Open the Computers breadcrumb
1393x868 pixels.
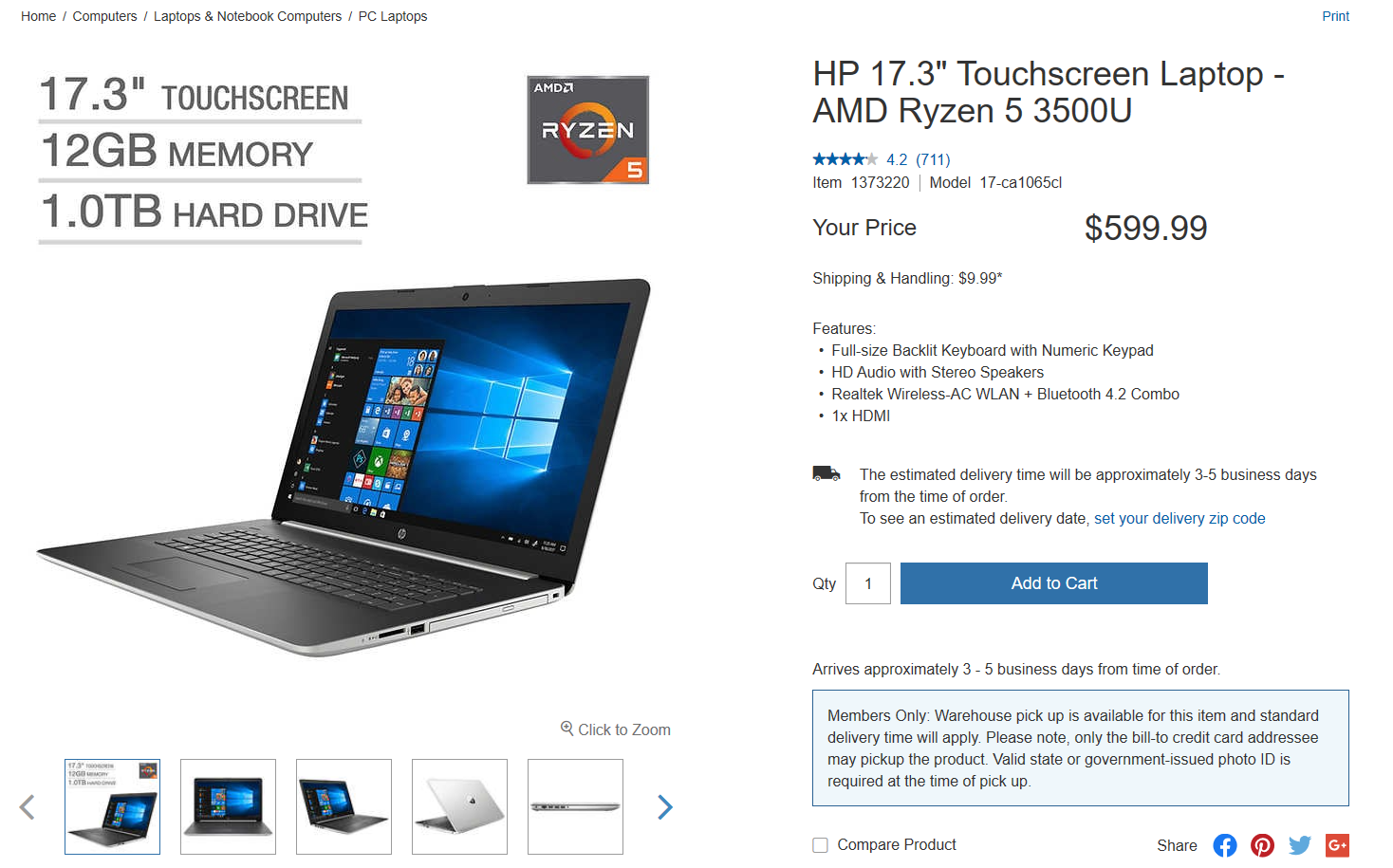[104, 16]
